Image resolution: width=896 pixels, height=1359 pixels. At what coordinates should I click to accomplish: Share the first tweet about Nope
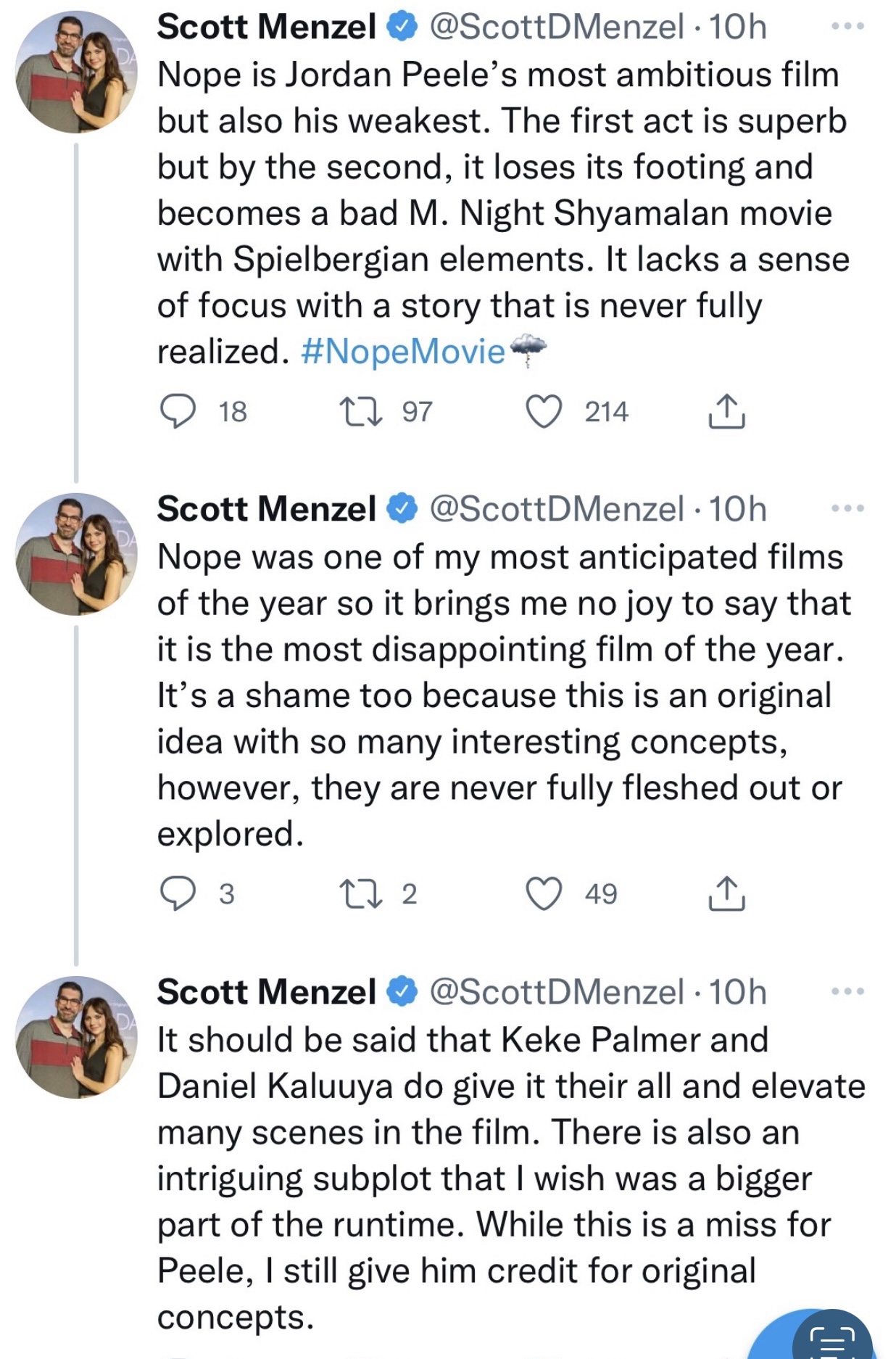coord(726,411)
